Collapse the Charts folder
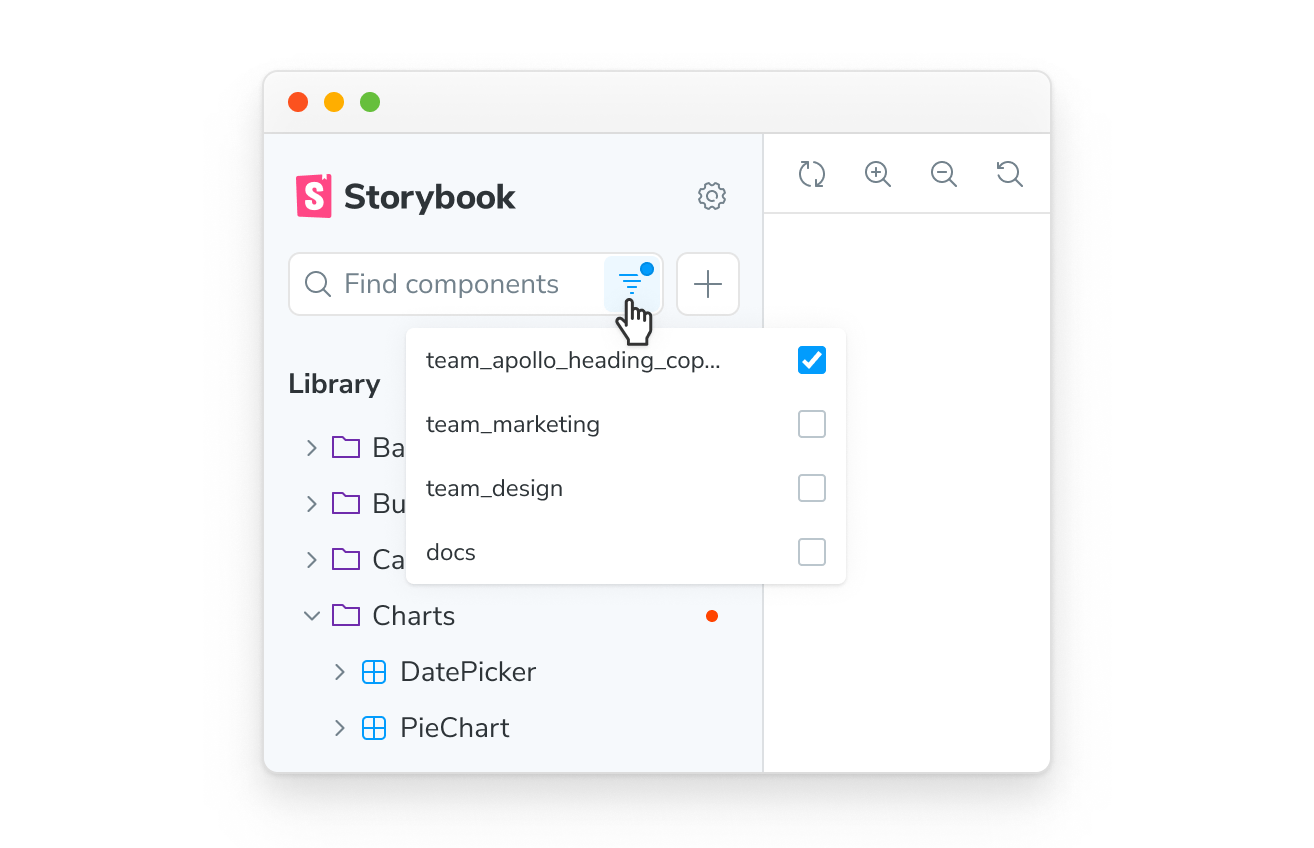The height and width of the screenshot is (848, 1314). 312,616
